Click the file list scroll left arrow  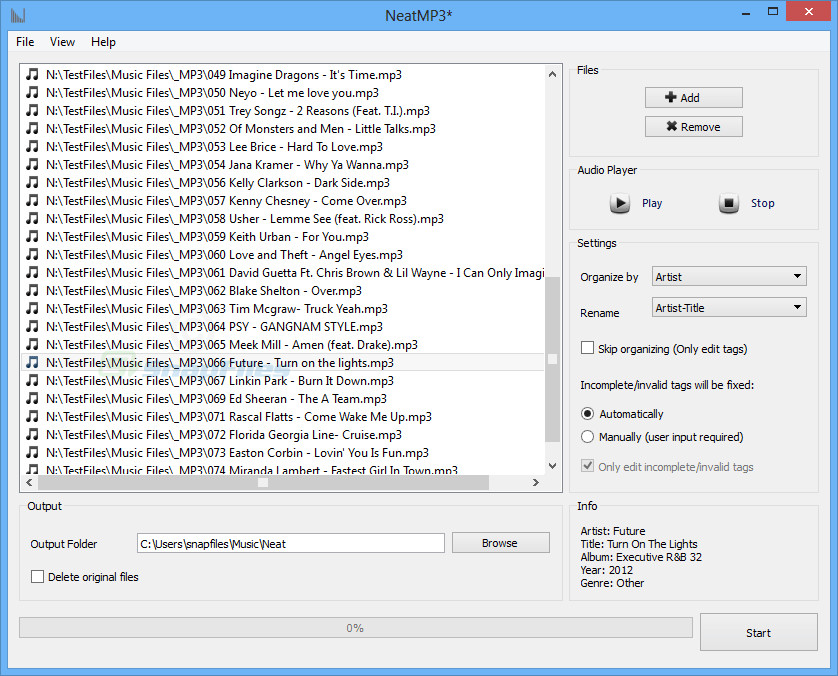[x=29, y=483]
